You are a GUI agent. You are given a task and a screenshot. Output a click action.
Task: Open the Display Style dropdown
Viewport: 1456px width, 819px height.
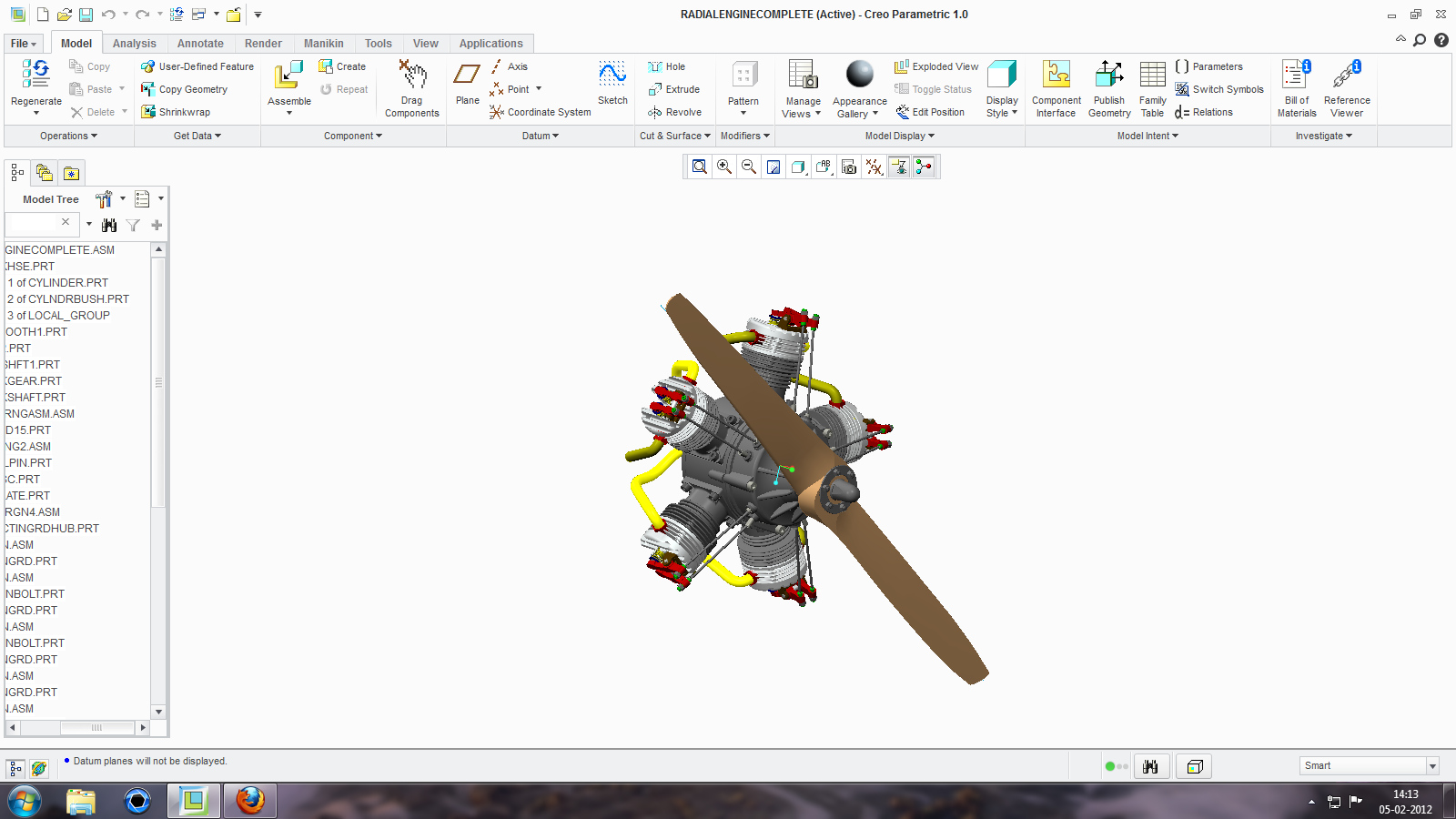click(x=1002, y=107)
